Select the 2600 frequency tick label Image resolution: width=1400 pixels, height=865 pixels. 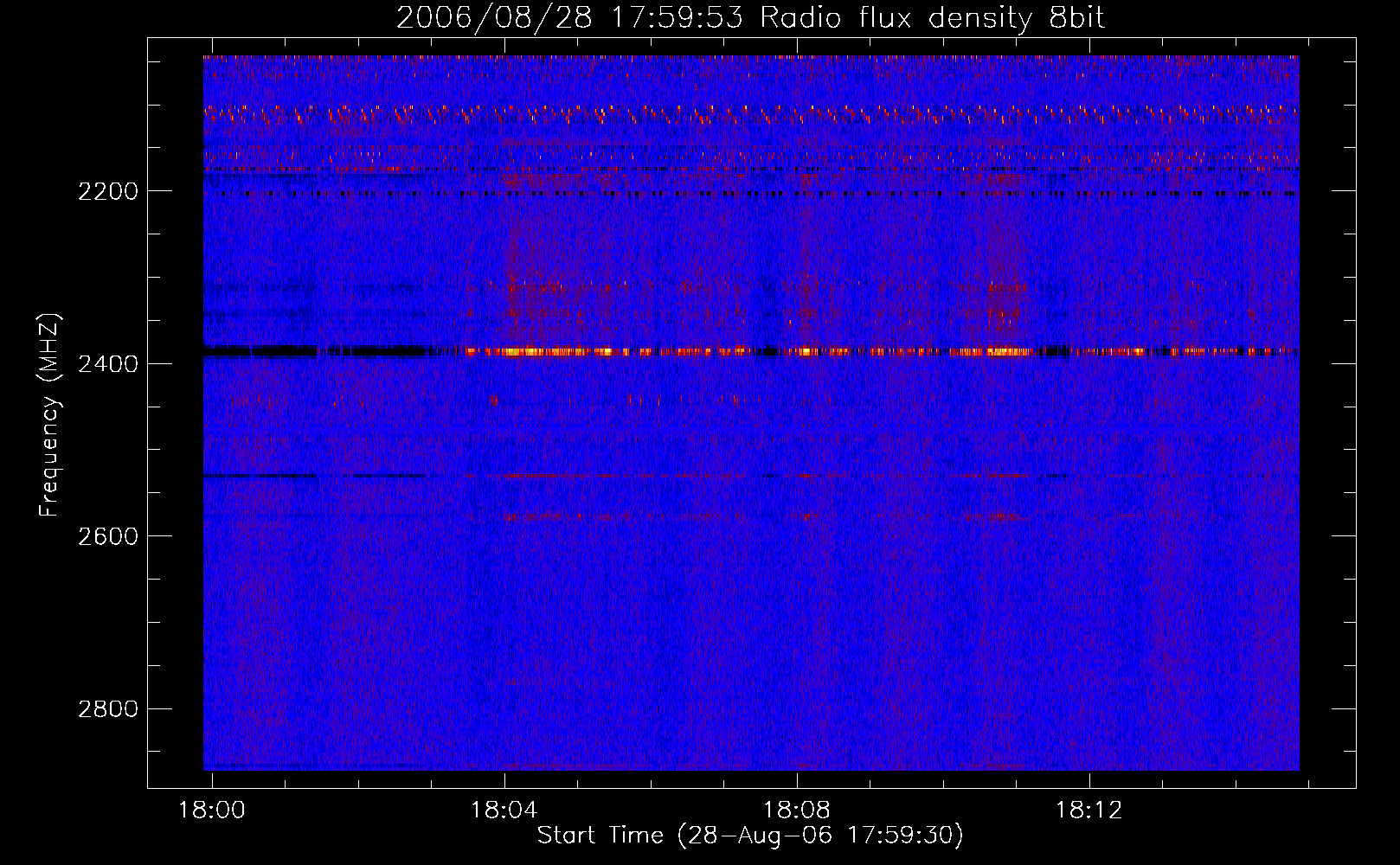(x=108, y=536)
